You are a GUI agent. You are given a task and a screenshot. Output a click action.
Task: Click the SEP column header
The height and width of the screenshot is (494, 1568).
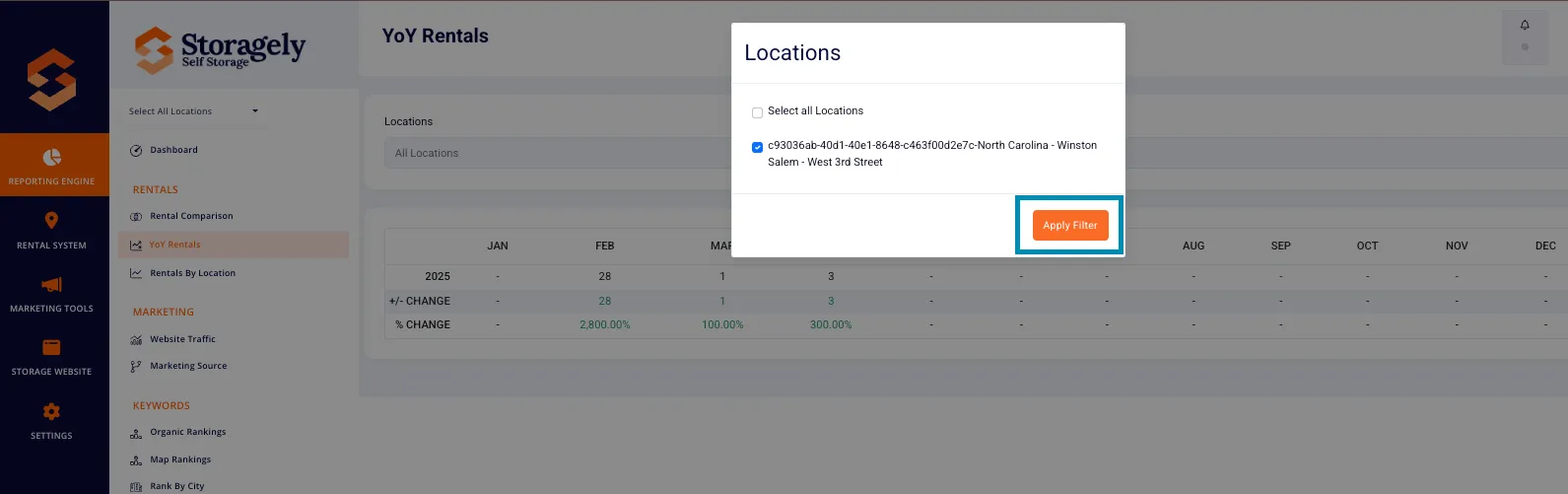(1280, 246)
